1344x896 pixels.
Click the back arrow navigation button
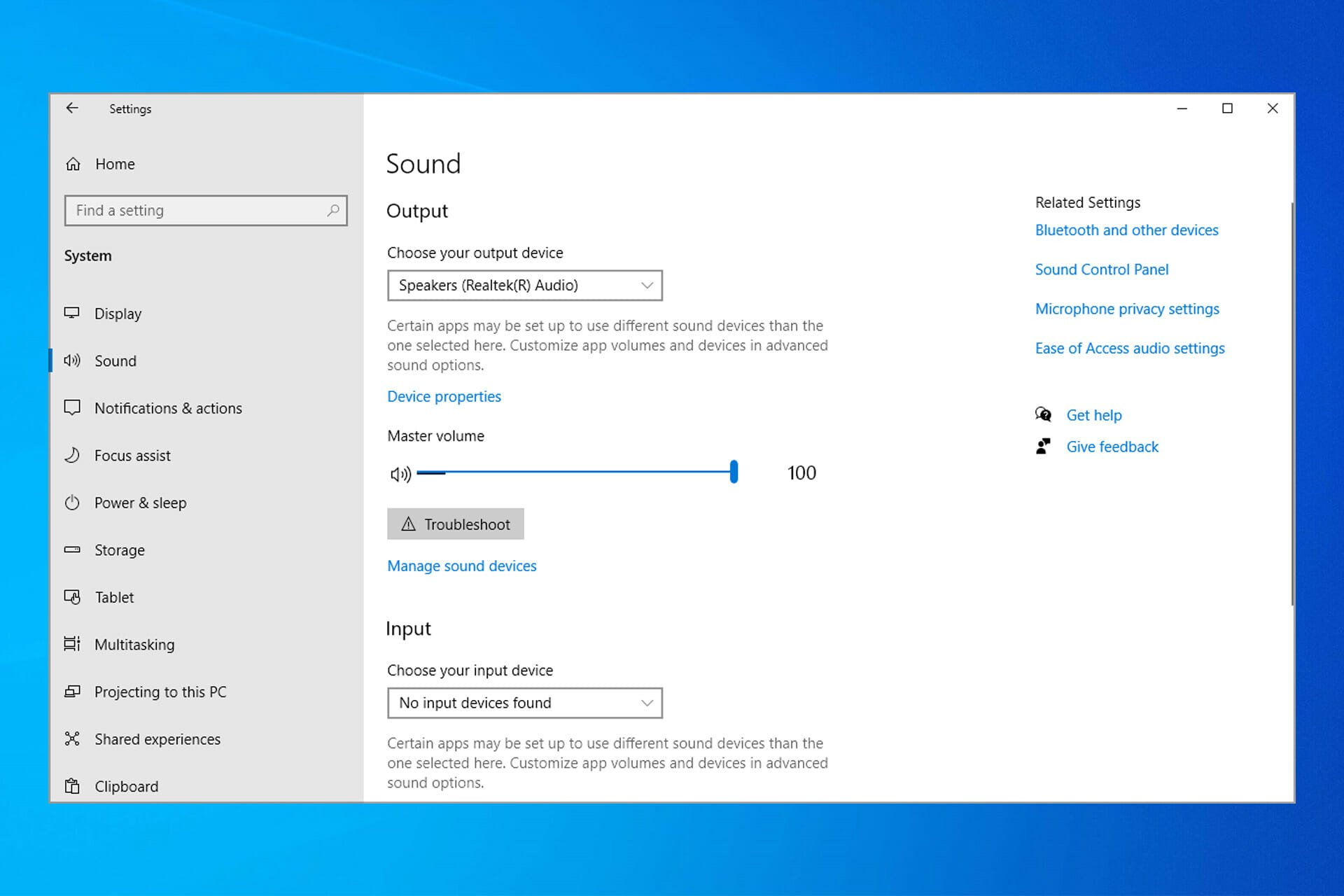point(72,108)
